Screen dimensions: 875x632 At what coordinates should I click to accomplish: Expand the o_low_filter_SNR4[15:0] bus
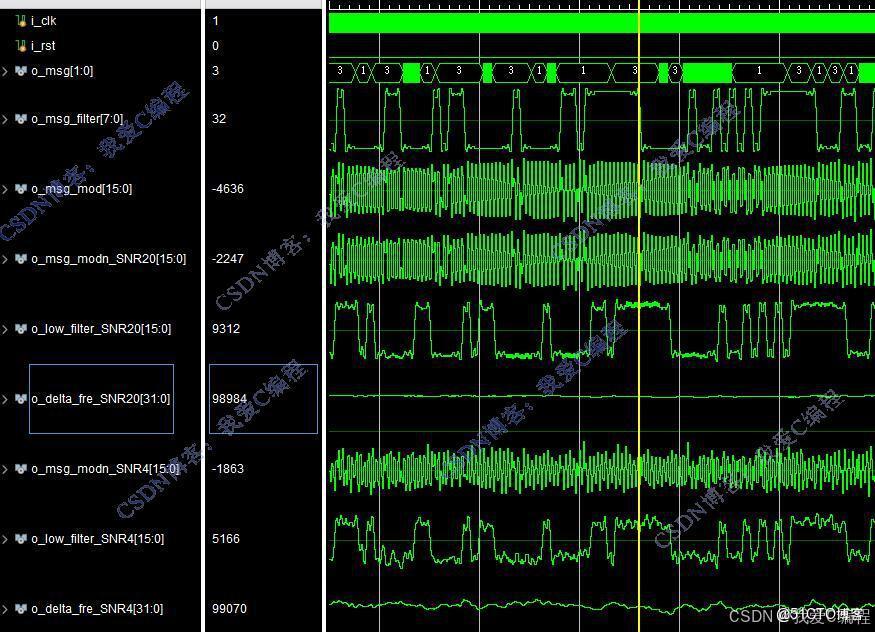tap(5, 539)
